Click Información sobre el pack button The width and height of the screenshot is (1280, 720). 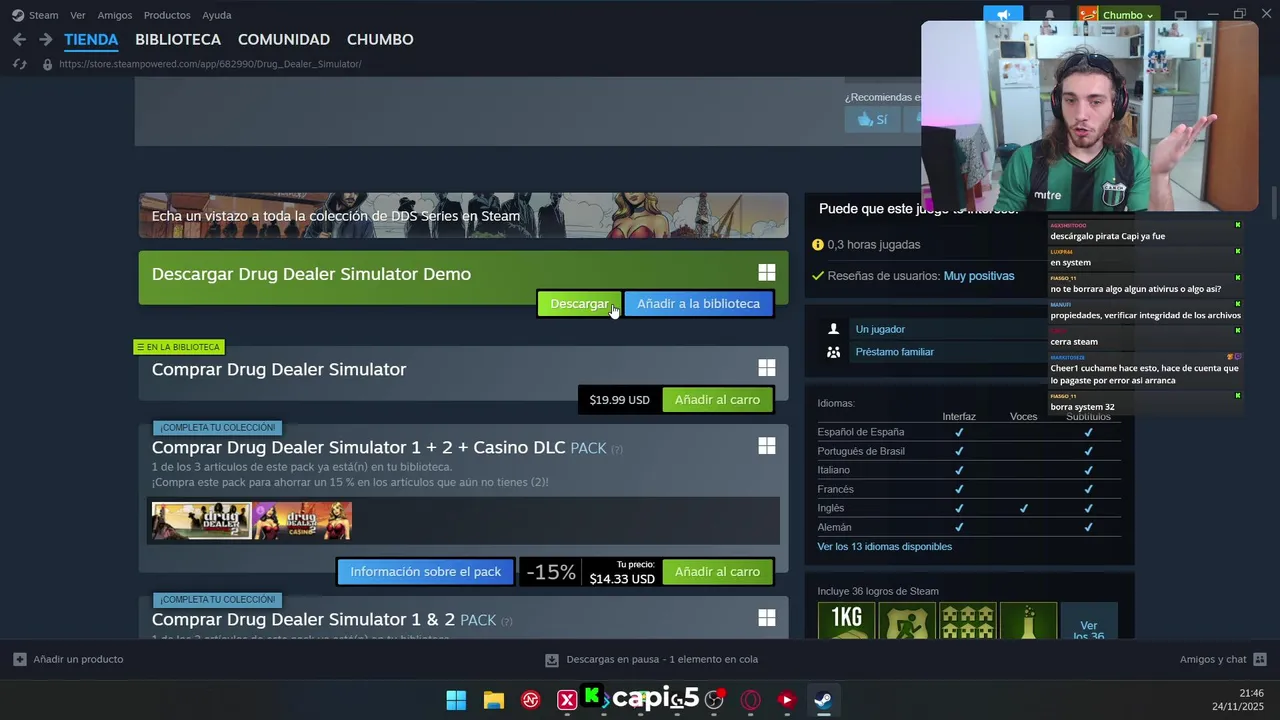click(x=425, y=572)
